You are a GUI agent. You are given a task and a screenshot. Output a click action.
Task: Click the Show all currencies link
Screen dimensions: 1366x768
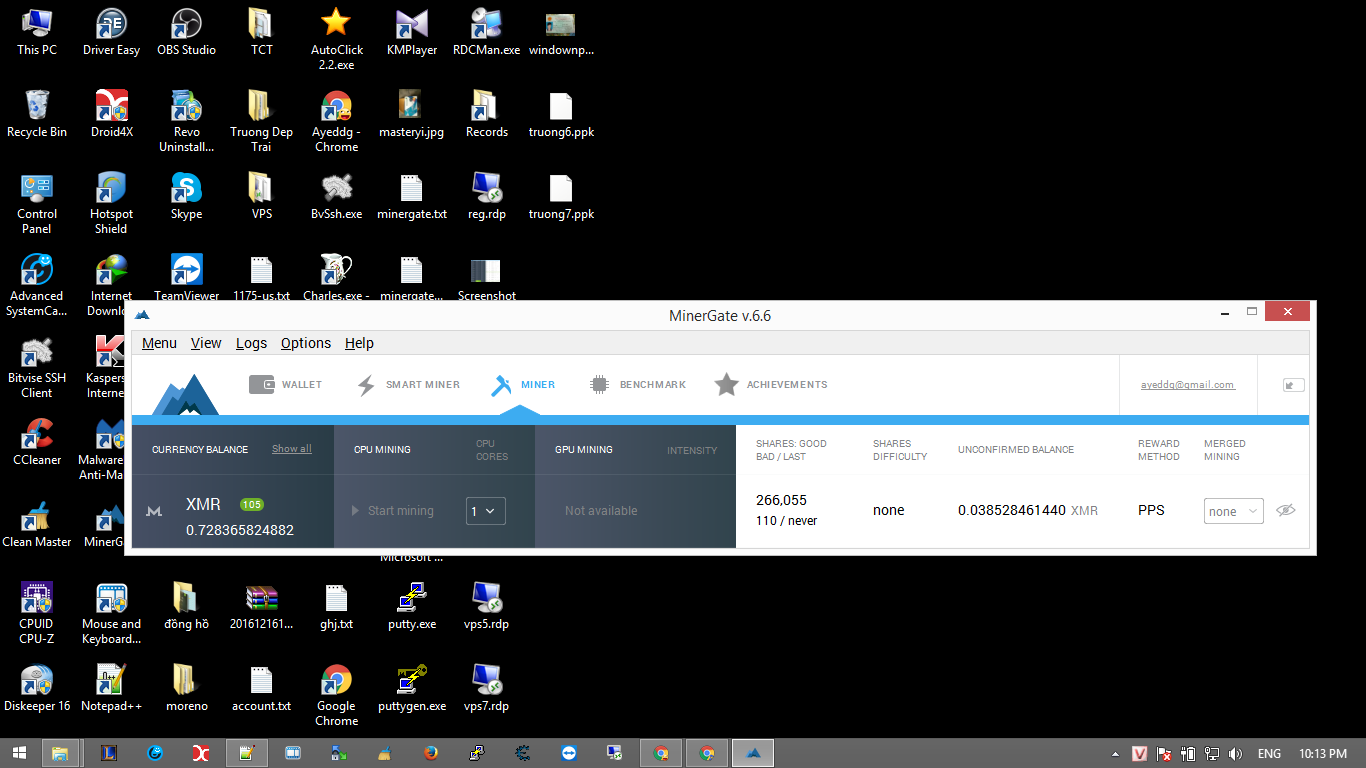pos(291,449)
